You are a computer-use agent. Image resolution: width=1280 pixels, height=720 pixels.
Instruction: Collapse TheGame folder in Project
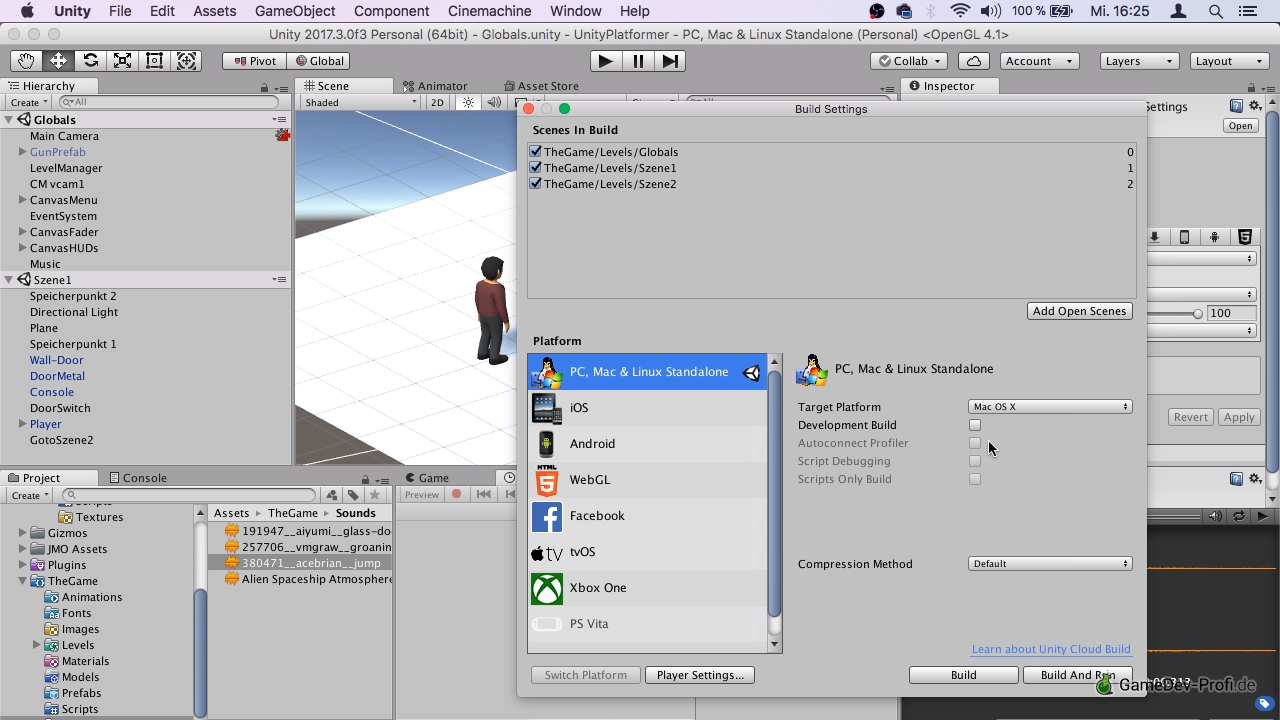coord(22,581)
